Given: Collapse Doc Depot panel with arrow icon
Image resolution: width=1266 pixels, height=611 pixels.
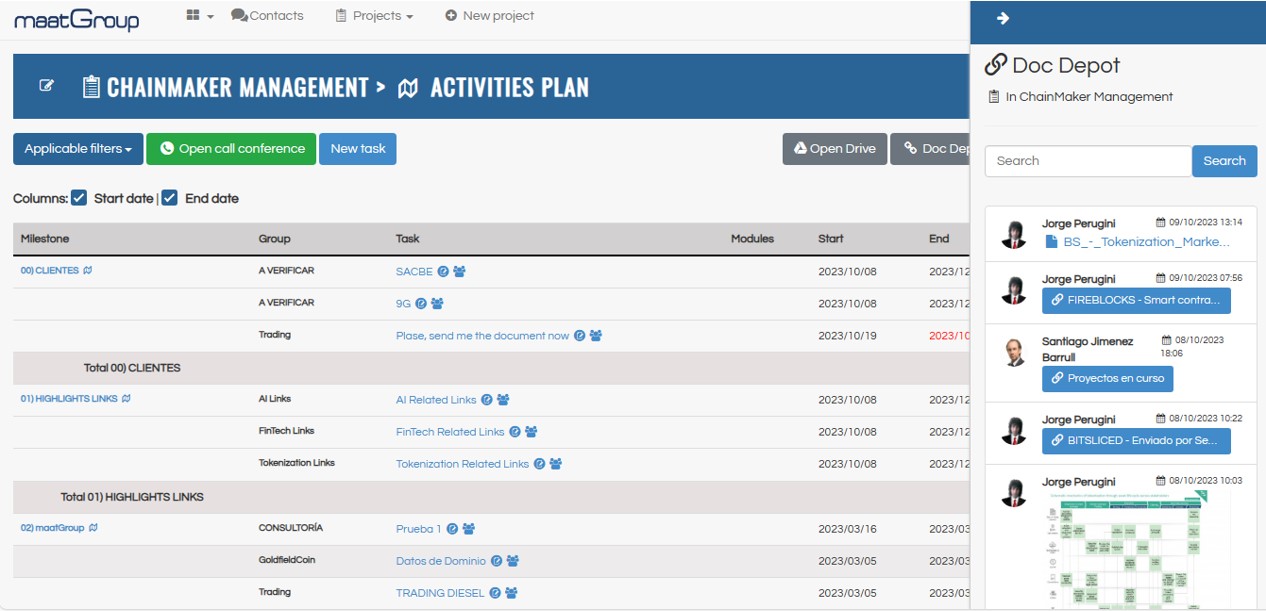Looking at the screenshot, I should click(1003, 18).
